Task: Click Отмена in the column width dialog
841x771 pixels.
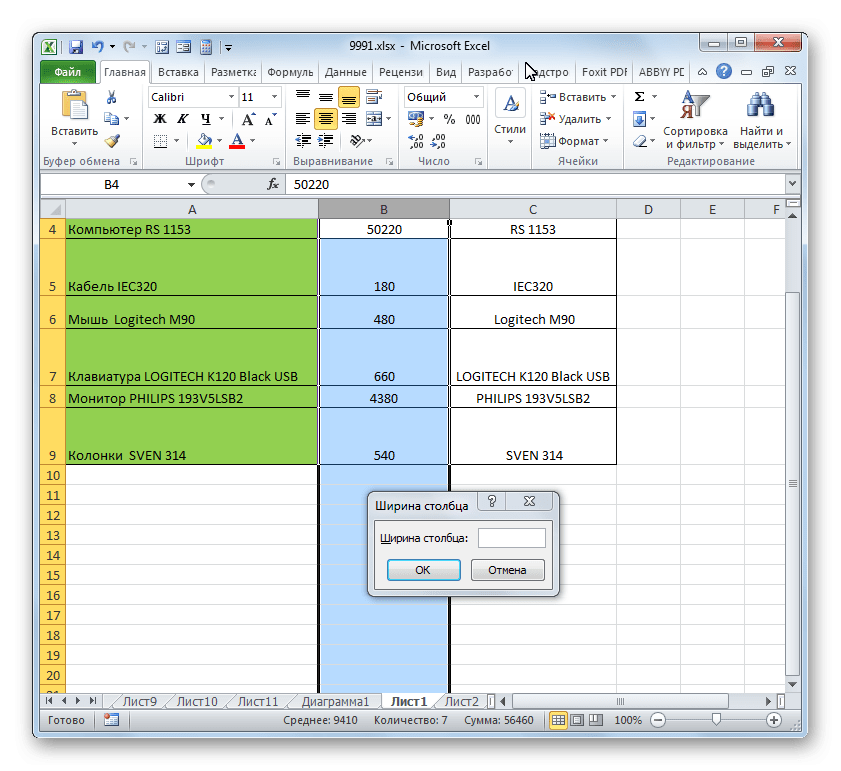Action: click(x=507, y=570)
